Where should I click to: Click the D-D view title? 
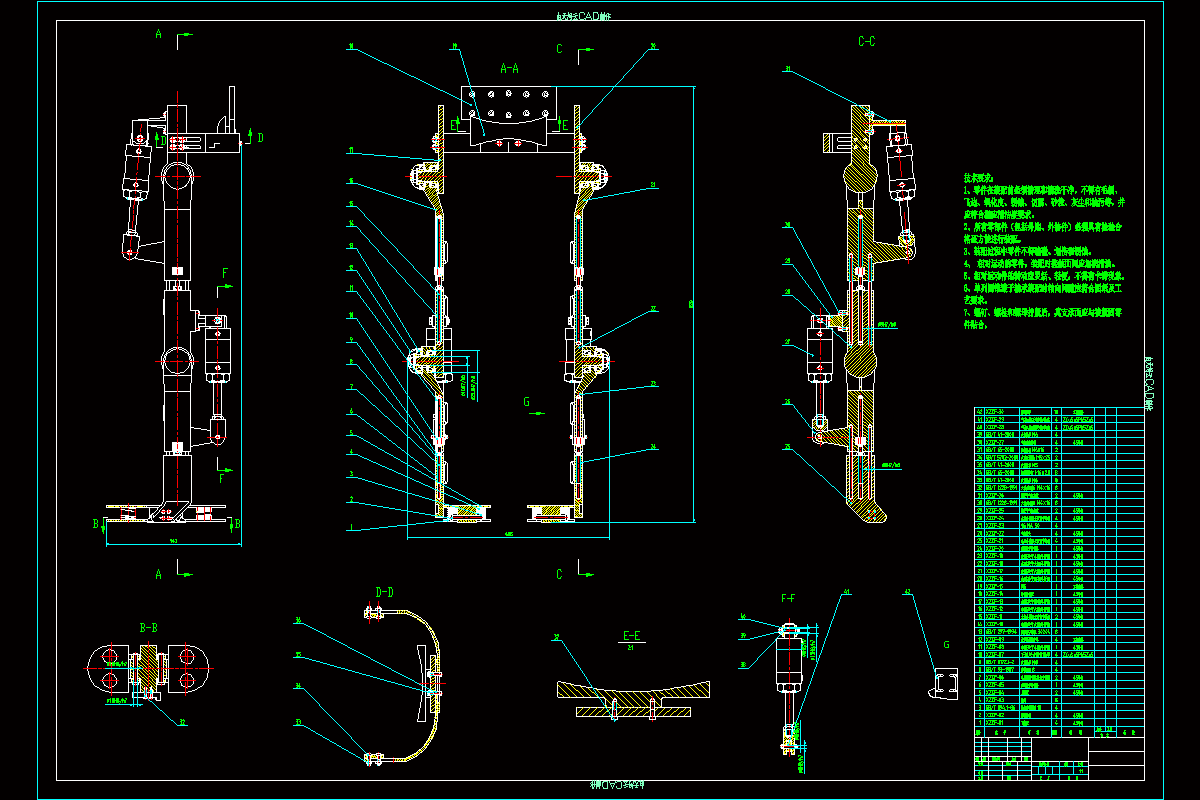(384, 593)
